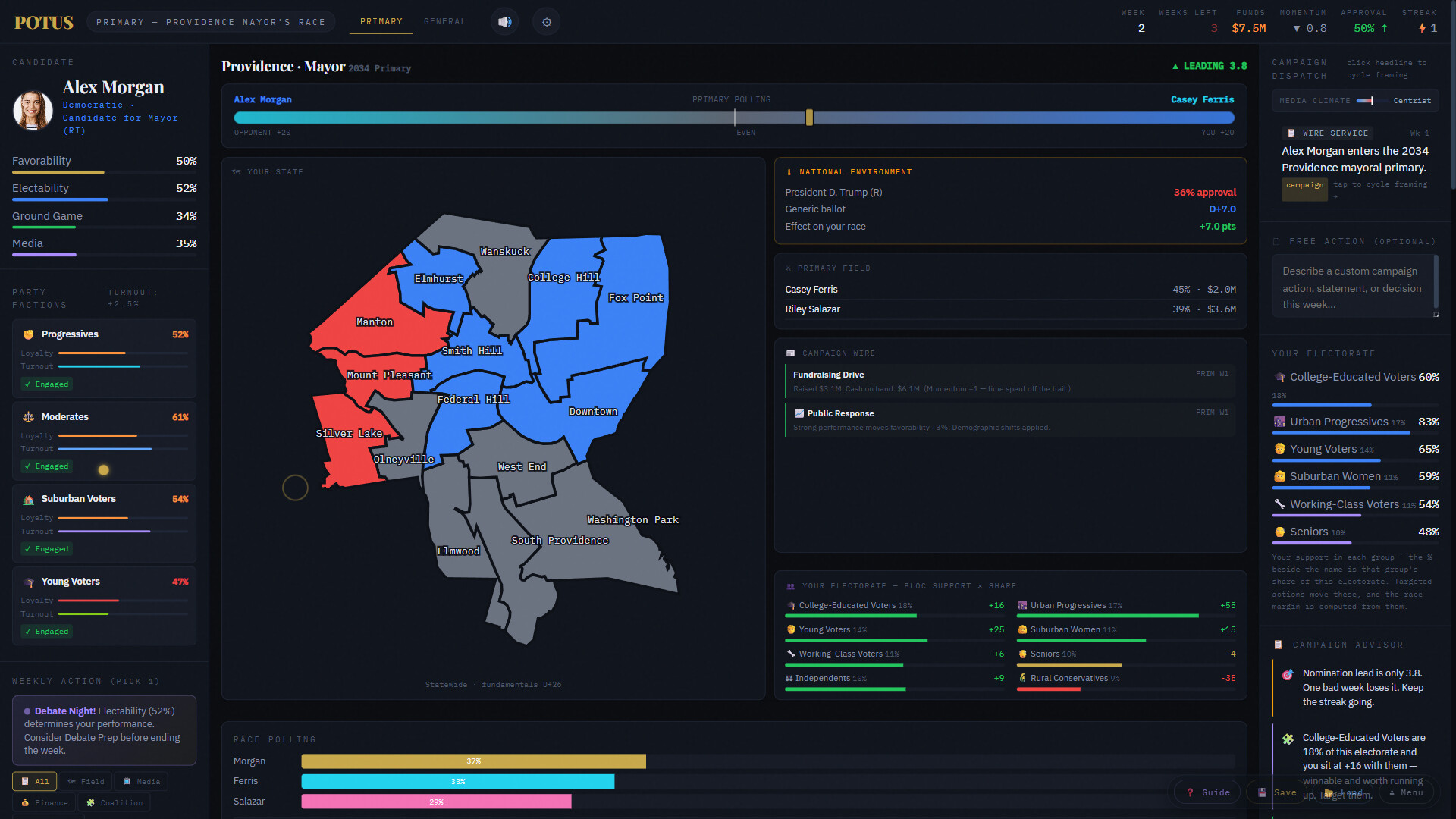This screenshot has width=1456, height=819.
Task: Click Alex Morgan's candidate portrait
Action: [x=33, y=110]
